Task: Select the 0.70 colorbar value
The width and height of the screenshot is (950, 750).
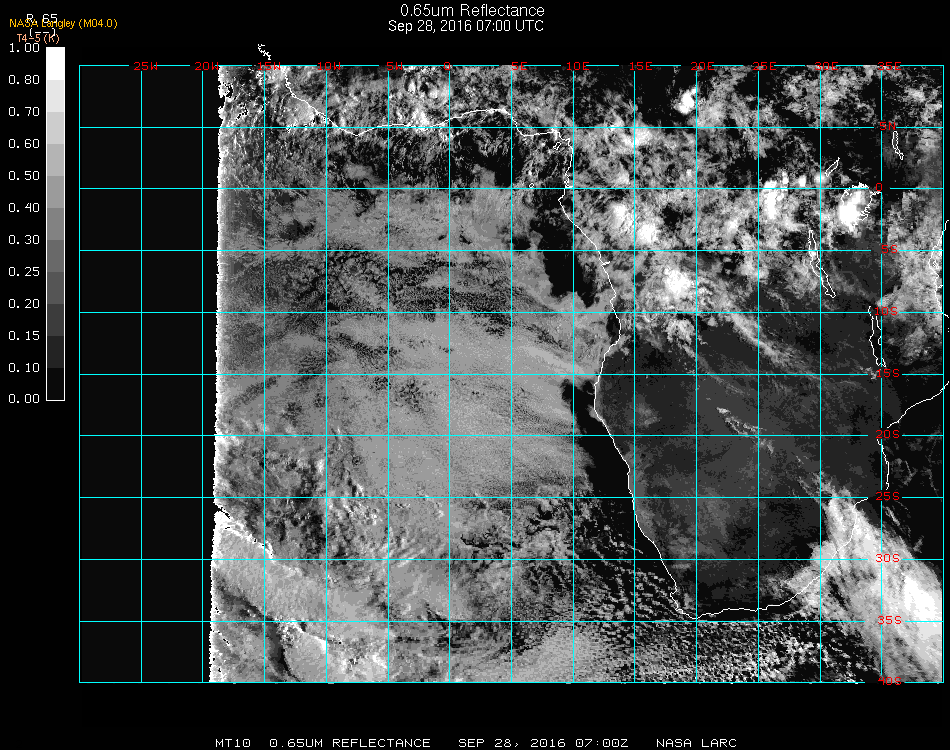Action: click(24, 112)
